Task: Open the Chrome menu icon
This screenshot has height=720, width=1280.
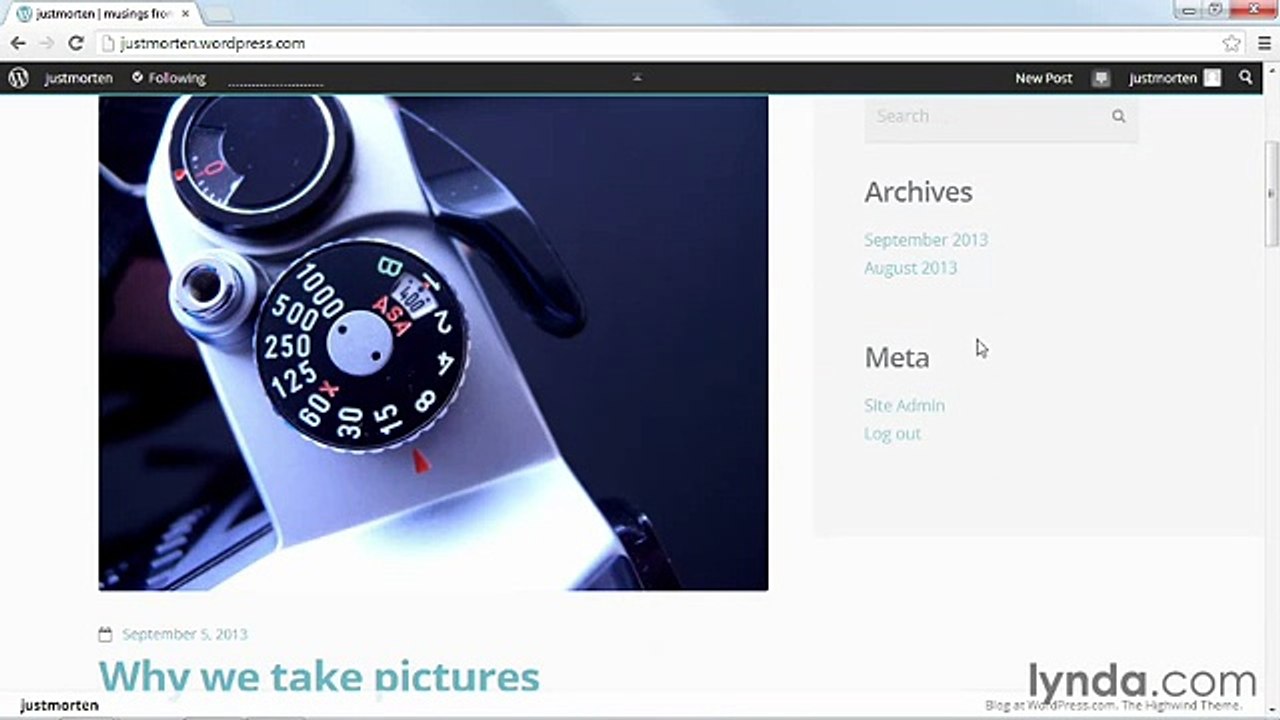Action: click(x=1264, y=43)
